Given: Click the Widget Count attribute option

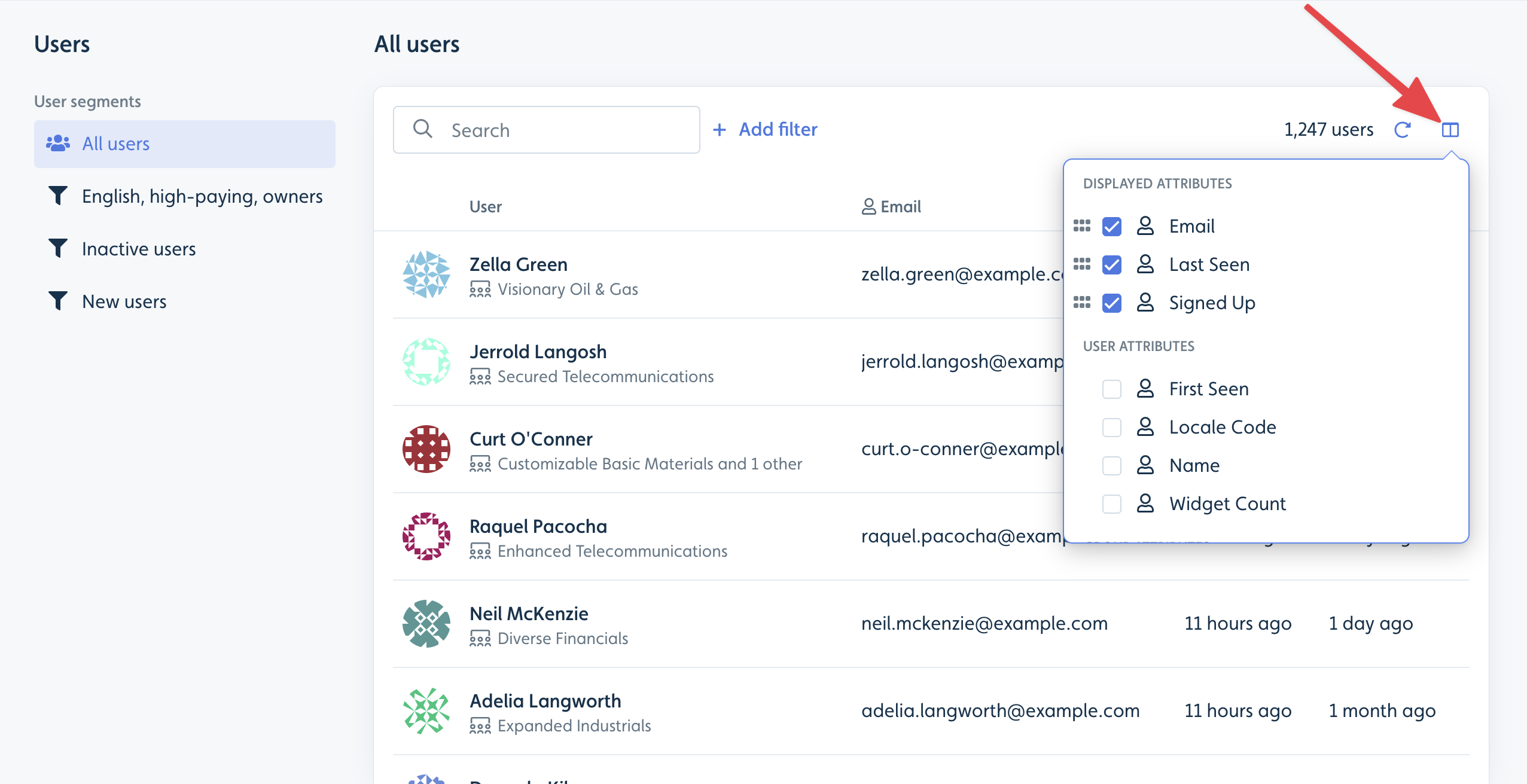Looking at the screenshot, I should click(x=1113, y=503).
